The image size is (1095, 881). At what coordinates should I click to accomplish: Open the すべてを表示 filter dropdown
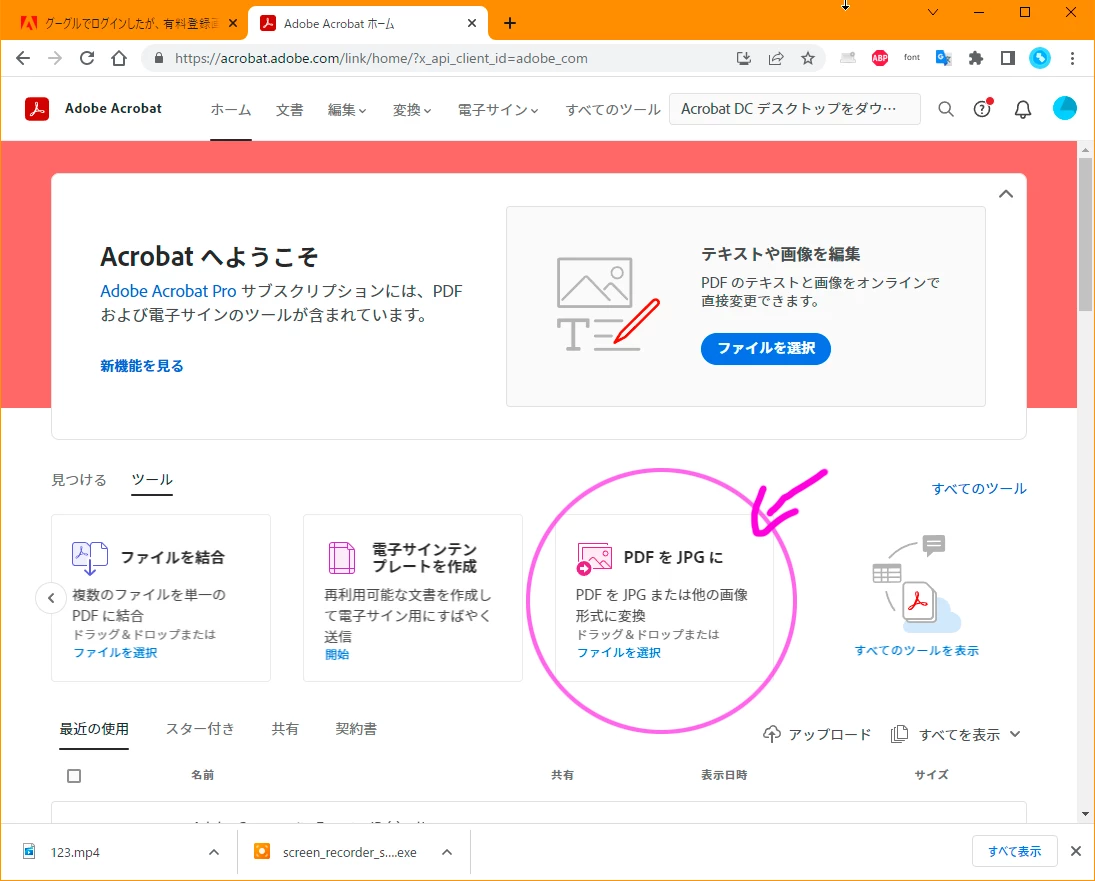pyautogui.click(x=956, y=734)
